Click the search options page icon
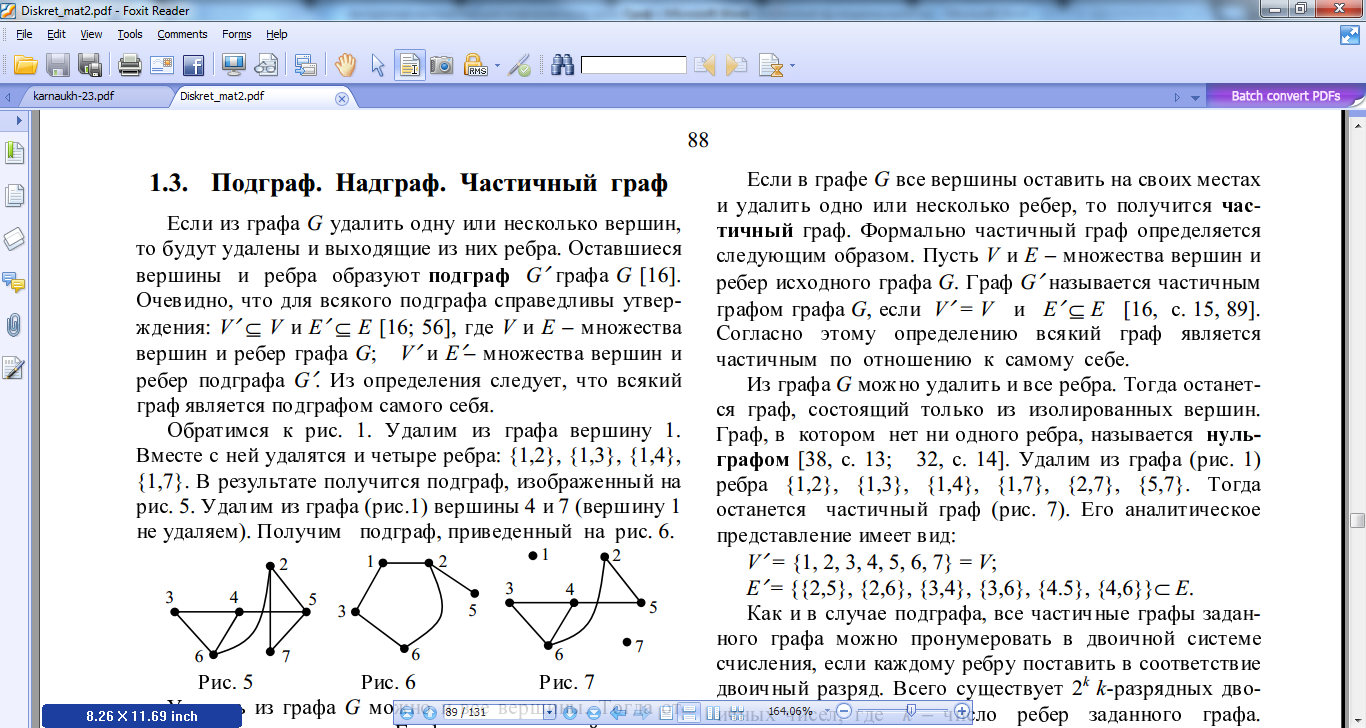Screen dimensions: 1366x728 tap(771, 66)
